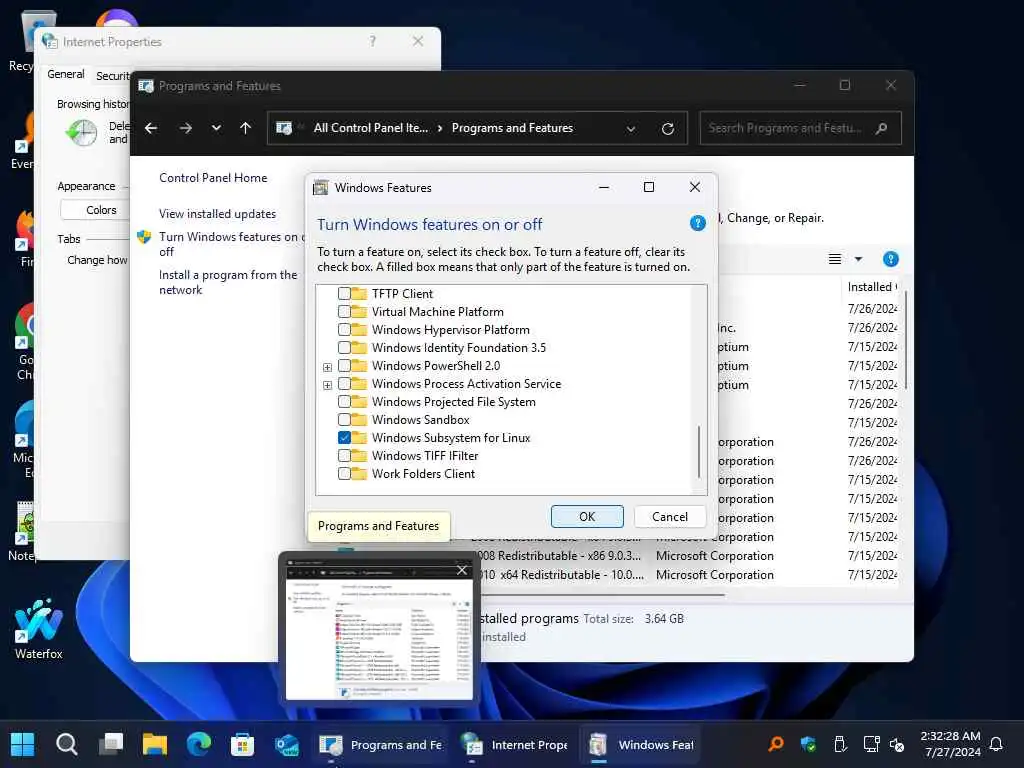Click the Windows Features help icon

[x=697, y=223]
